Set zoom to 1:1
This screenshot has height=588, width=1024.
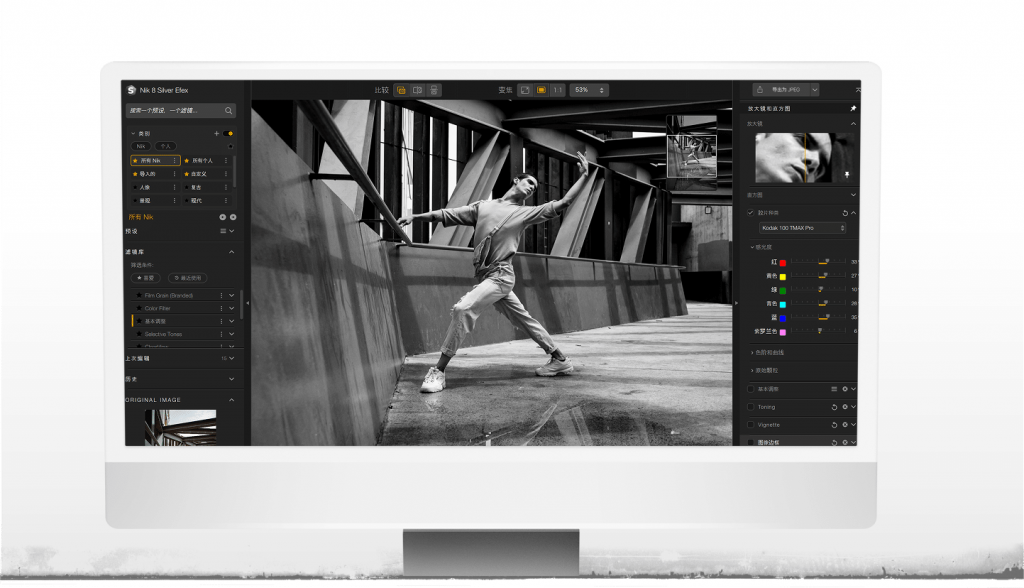pyautogui.click(x=557, y=90)
